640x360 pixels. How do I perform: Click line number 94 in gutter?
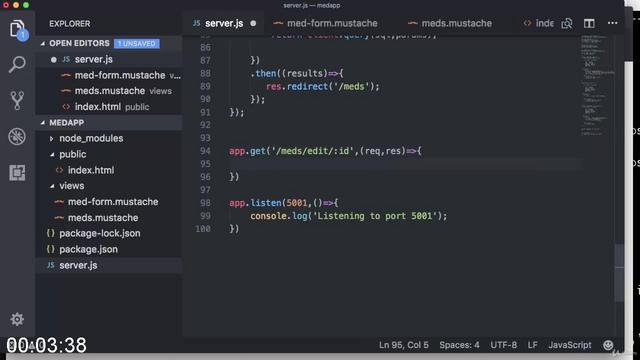click(205, 151)
